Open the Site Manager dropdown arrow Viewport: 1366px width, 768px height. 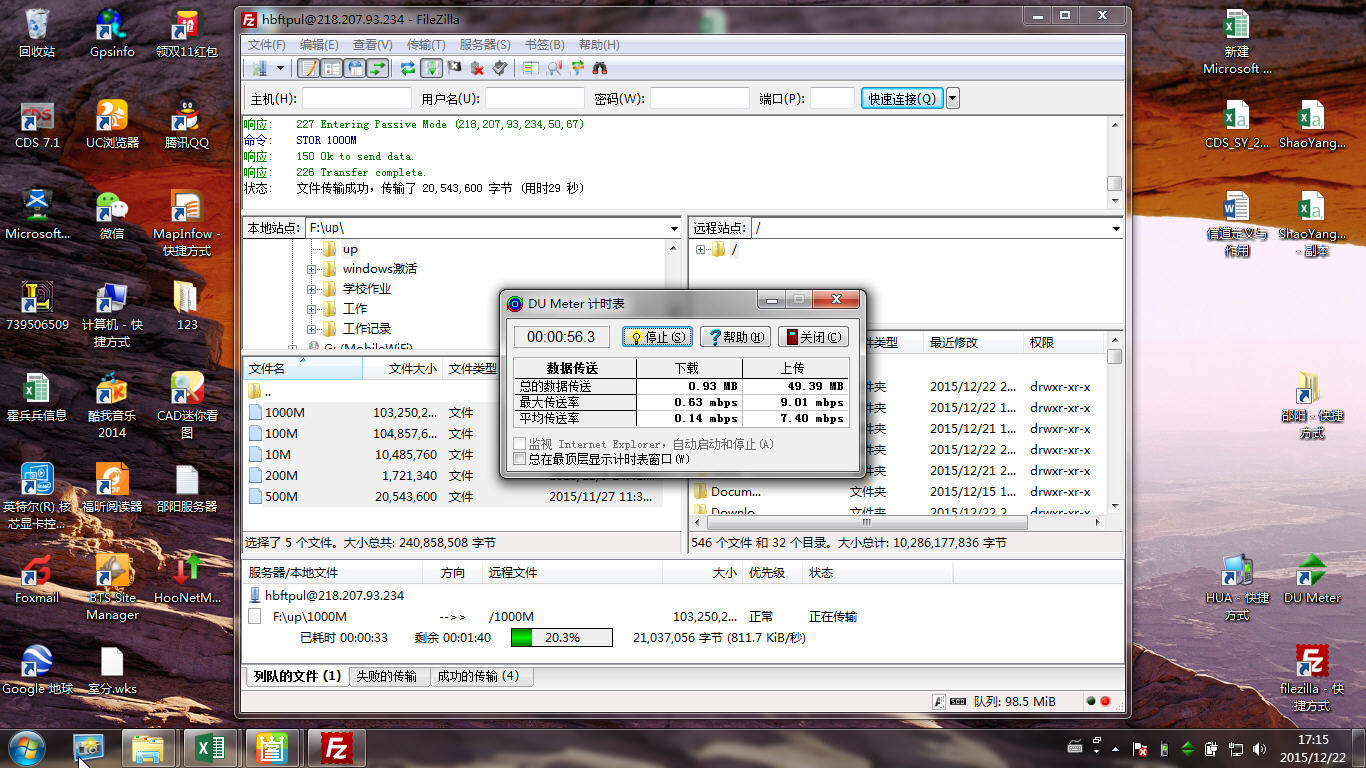click(280, 68)
